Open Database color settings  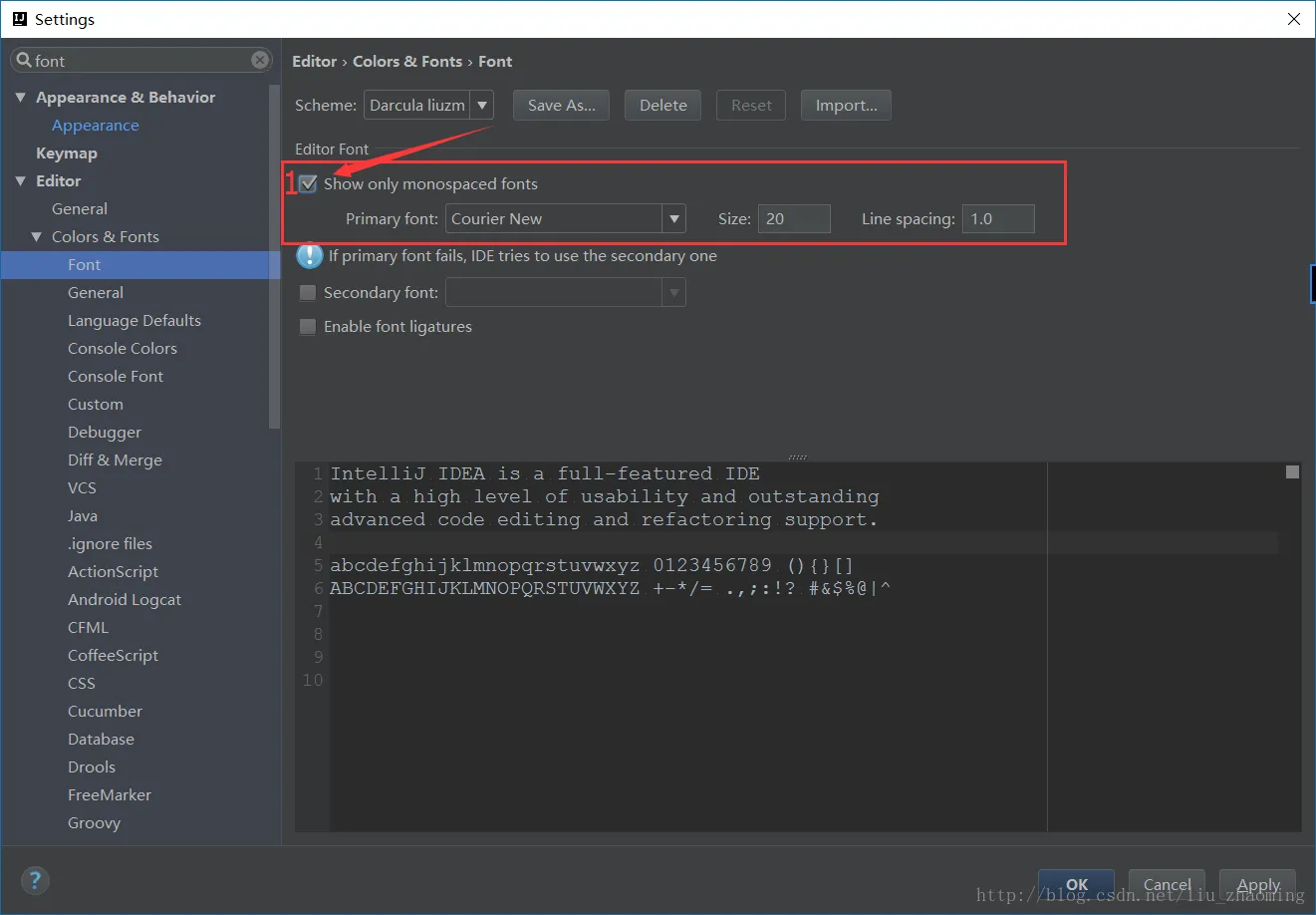pyautogui.click(x=101, y=739)
